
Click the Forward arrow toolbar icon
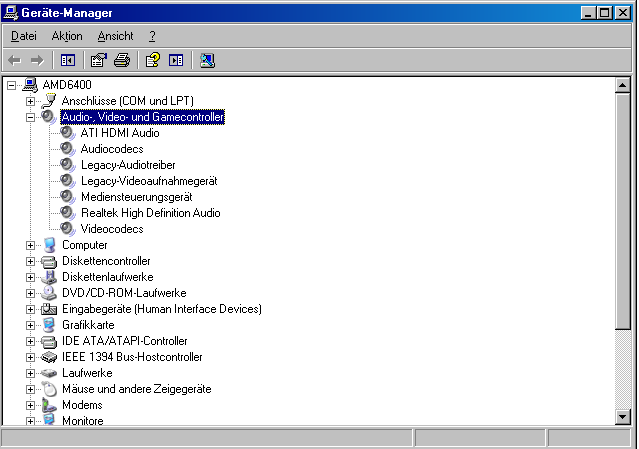(37, 61)
